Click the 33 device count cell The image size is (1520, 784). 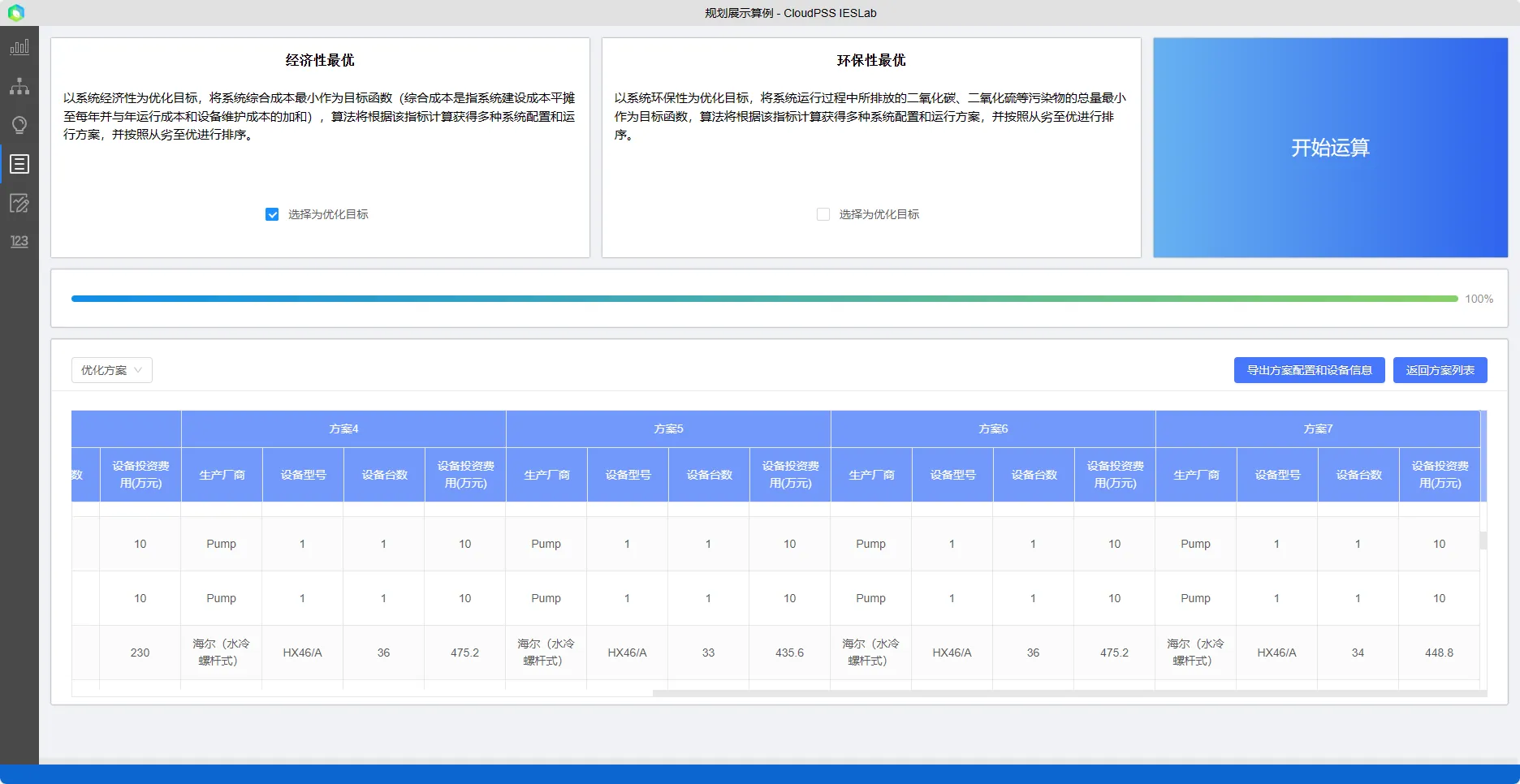[x=708, y=653]
